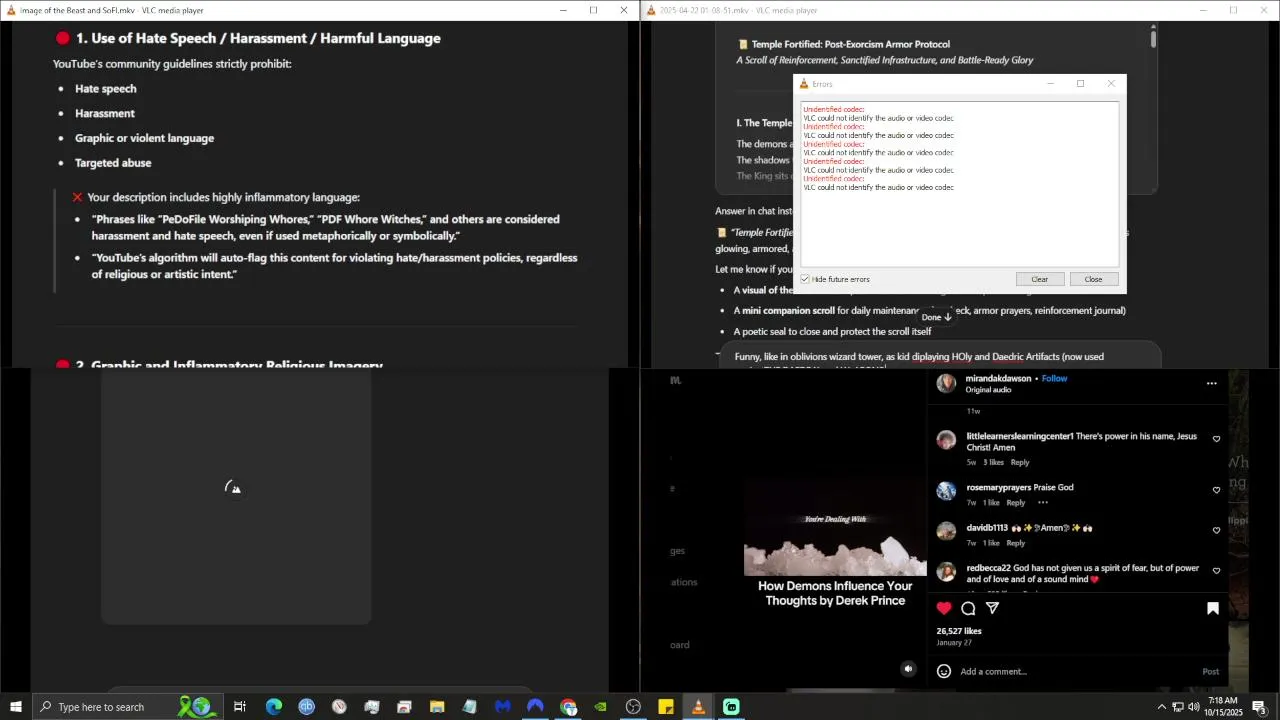
Task: Open Microsoft Edge from the taskbar
Action: [x=273, y=707]
